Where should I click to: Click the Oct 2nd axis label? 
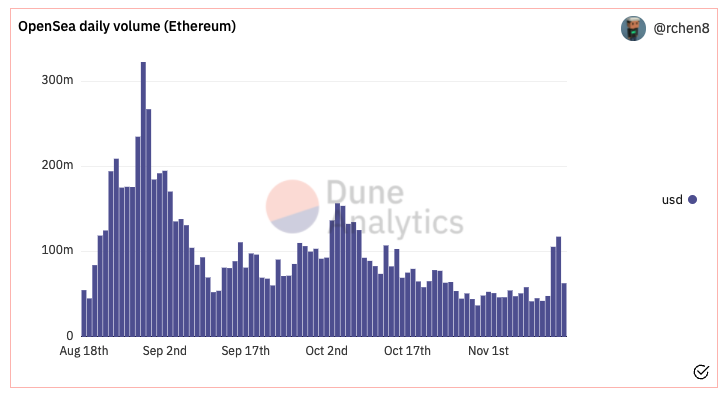(326, 351)
